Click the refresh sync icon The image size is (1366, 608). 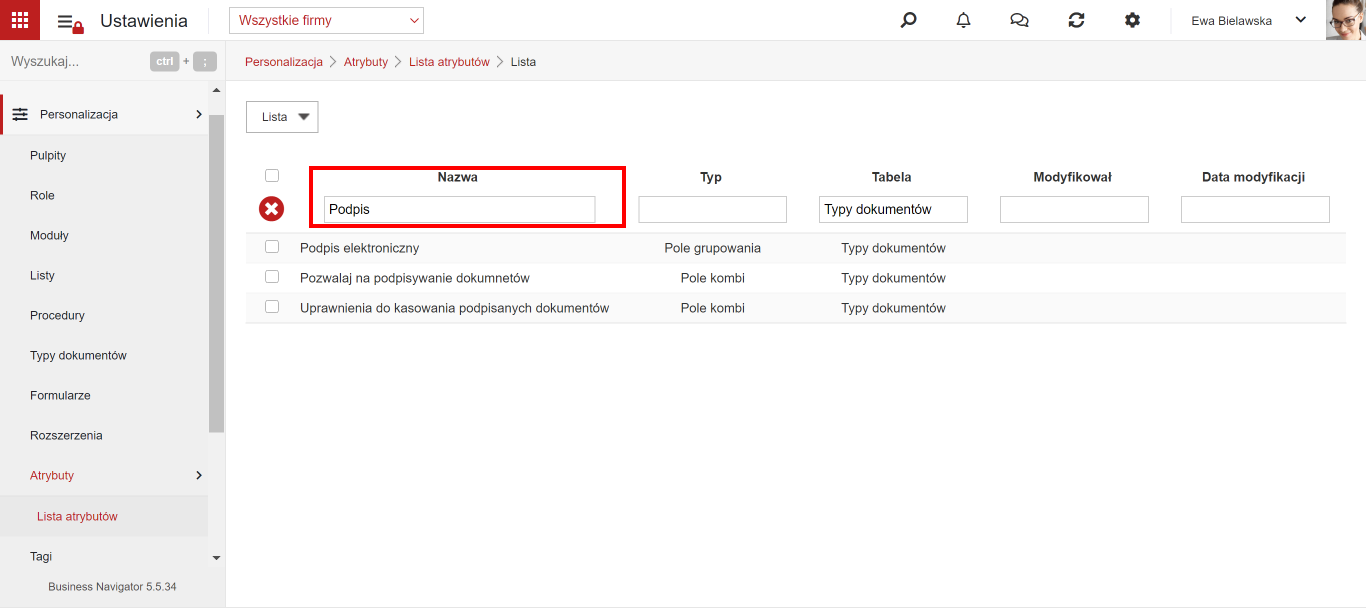point(1076,20)
